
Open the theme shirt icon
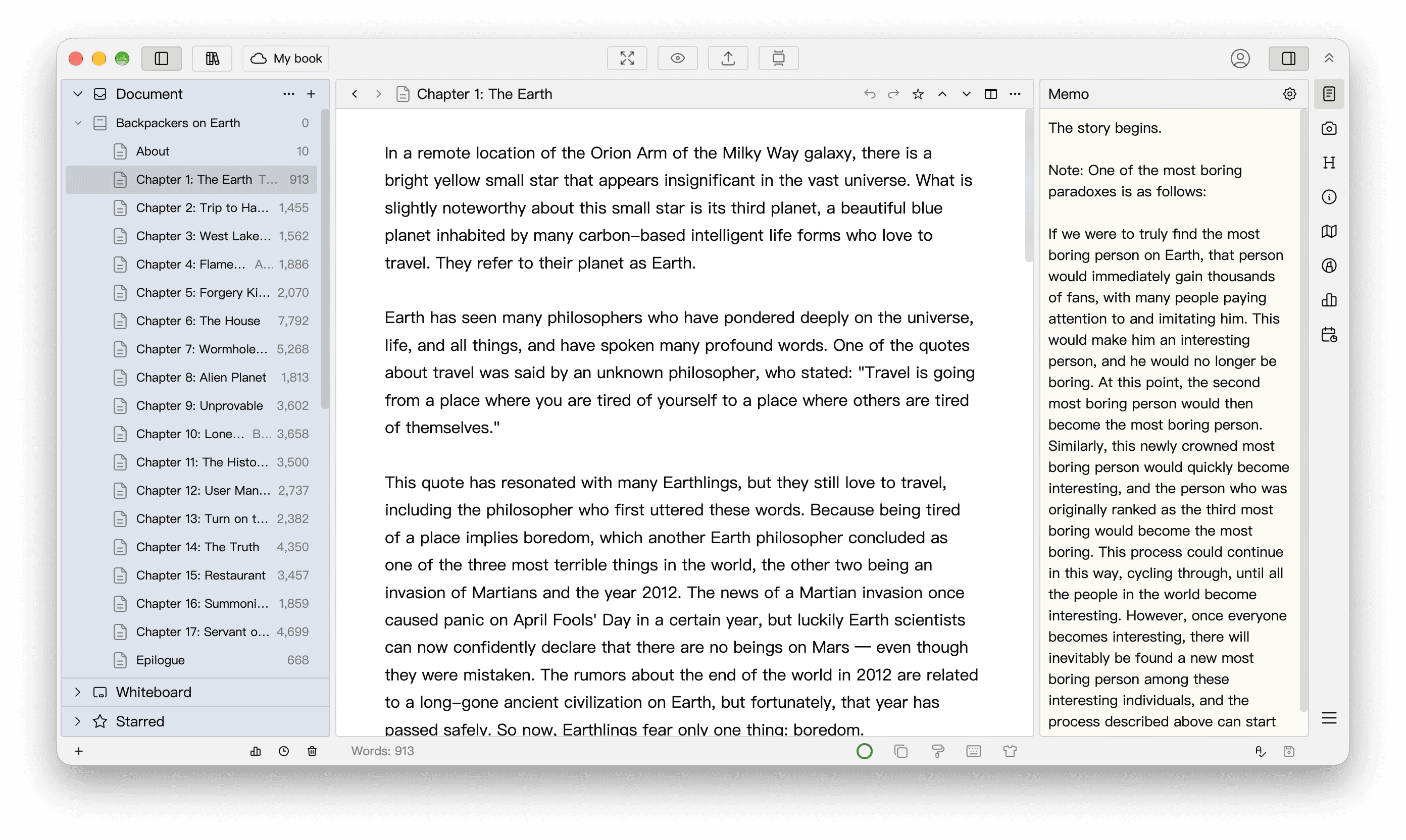[x=1010, y=751]
